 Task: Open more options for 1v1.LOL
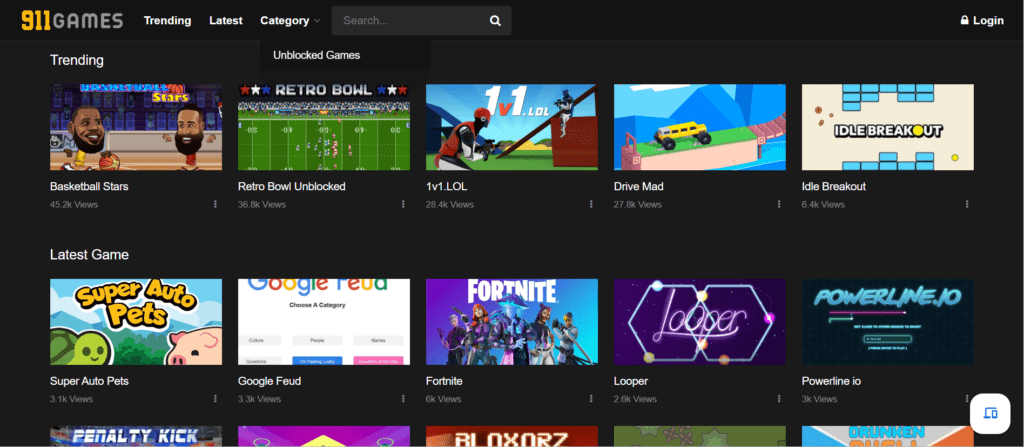(591, 205)
